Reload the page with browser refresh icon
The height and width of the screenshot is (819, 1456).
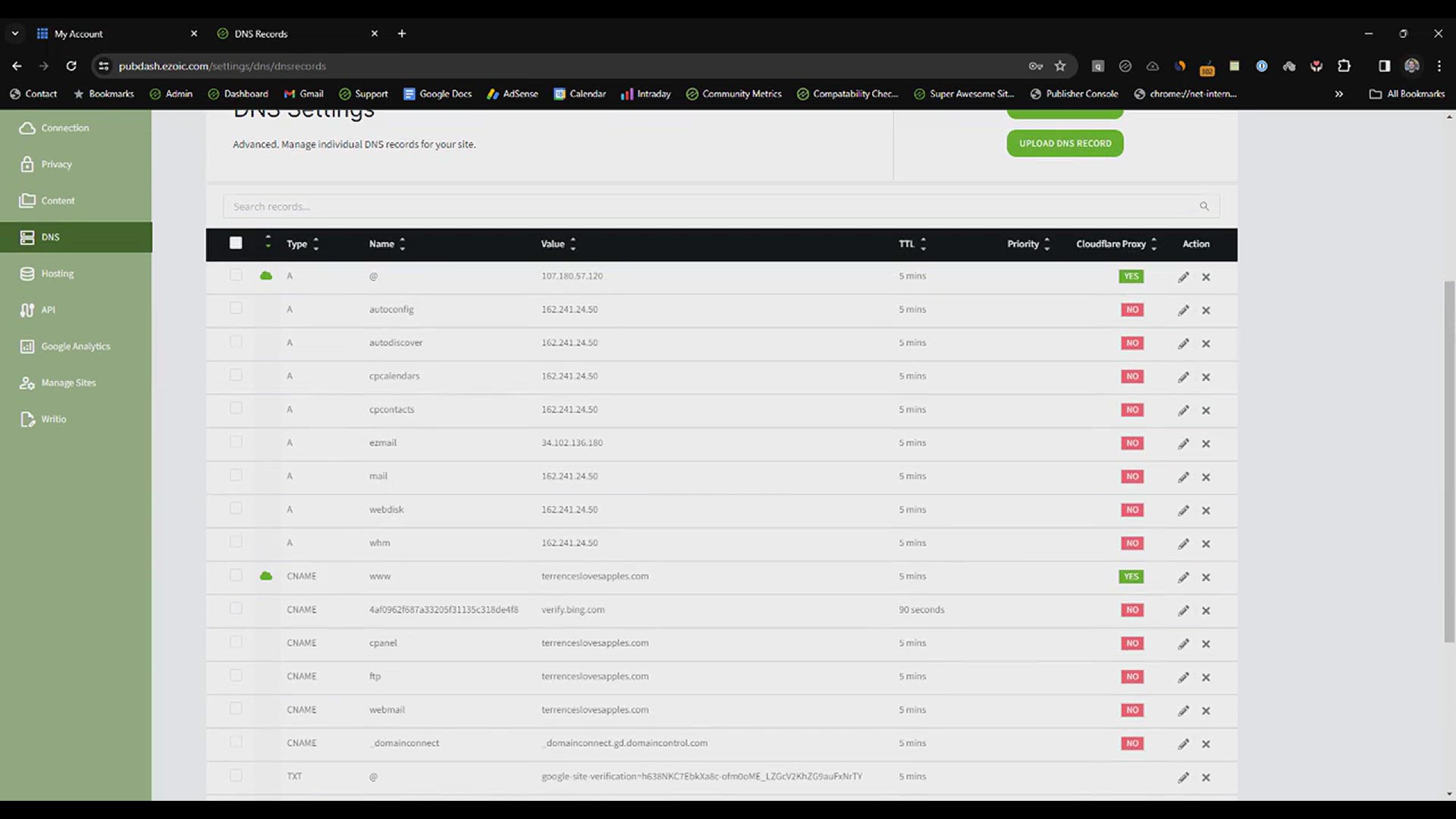click(x=71, y=66)
